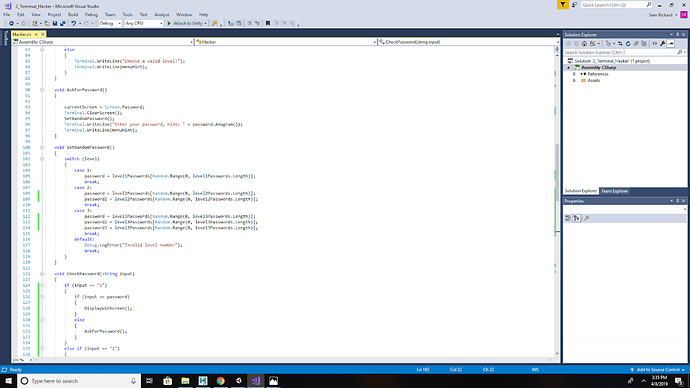Click the Solution and Folders view switch icon

[x=593, y=44]
